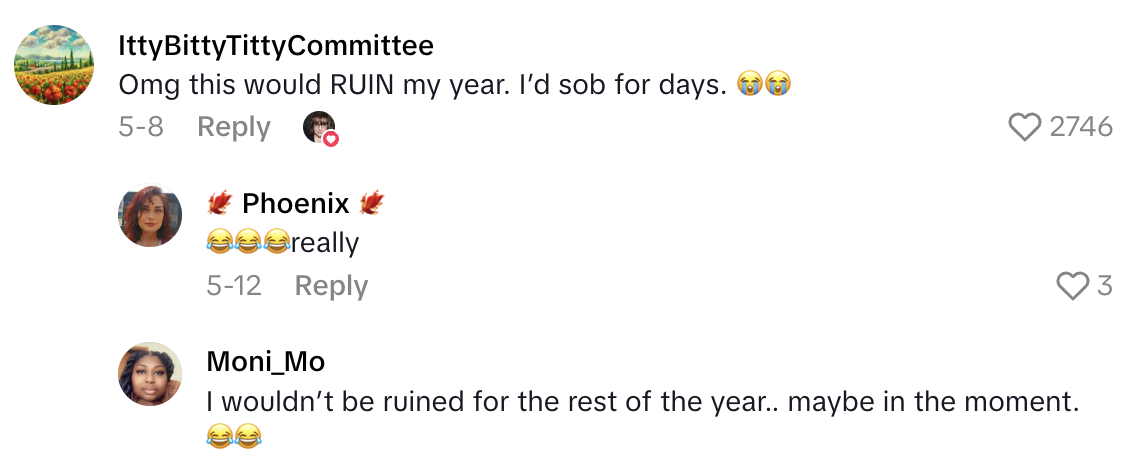Click the poppy field profile picture
This screenshot has width=1146, height=456.
tap(54, 65)
